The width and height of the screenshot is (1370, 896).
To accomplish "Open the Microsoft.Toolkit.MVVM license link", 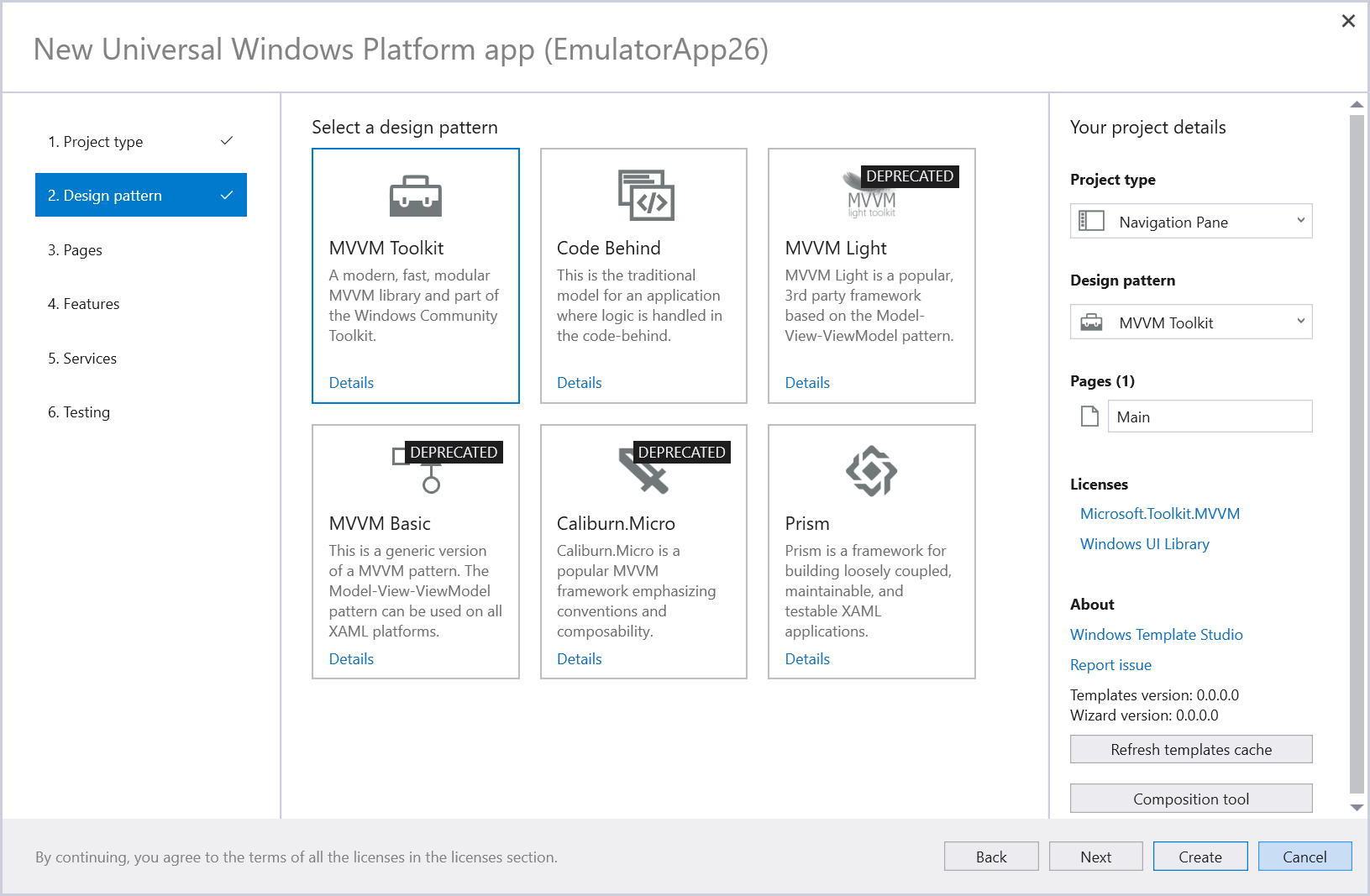I will 1160,514.
